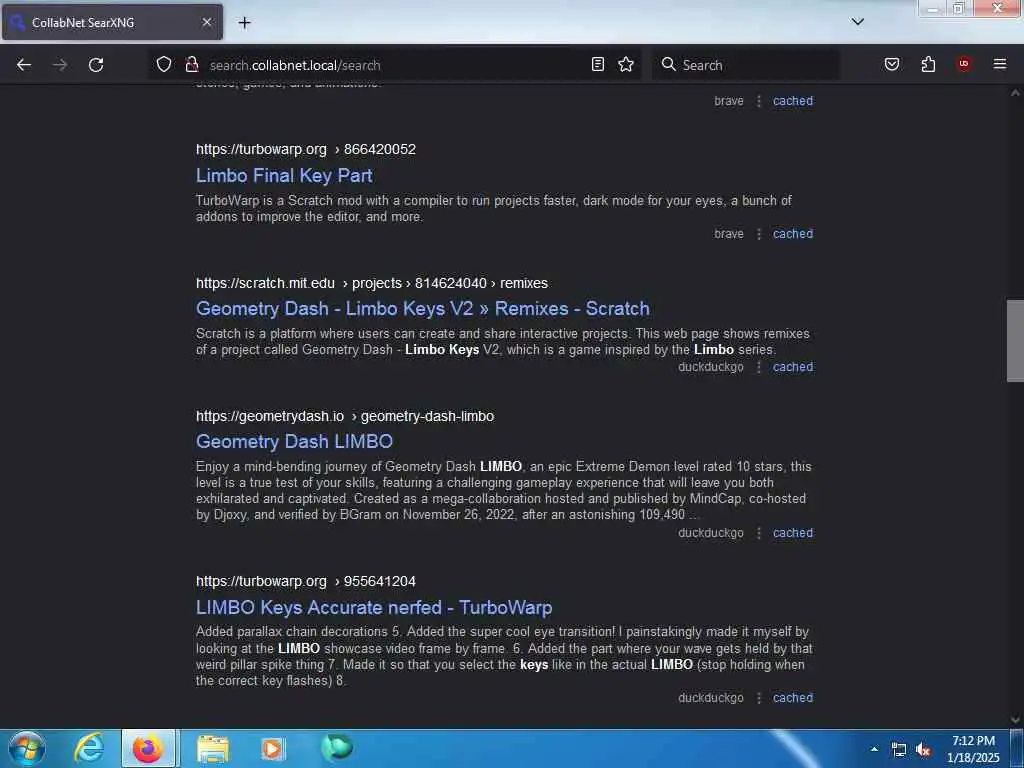This screenshot has height=768, width=1024.
Task: Close the CollabNet SearXNG tab
Action: [206, 22]
